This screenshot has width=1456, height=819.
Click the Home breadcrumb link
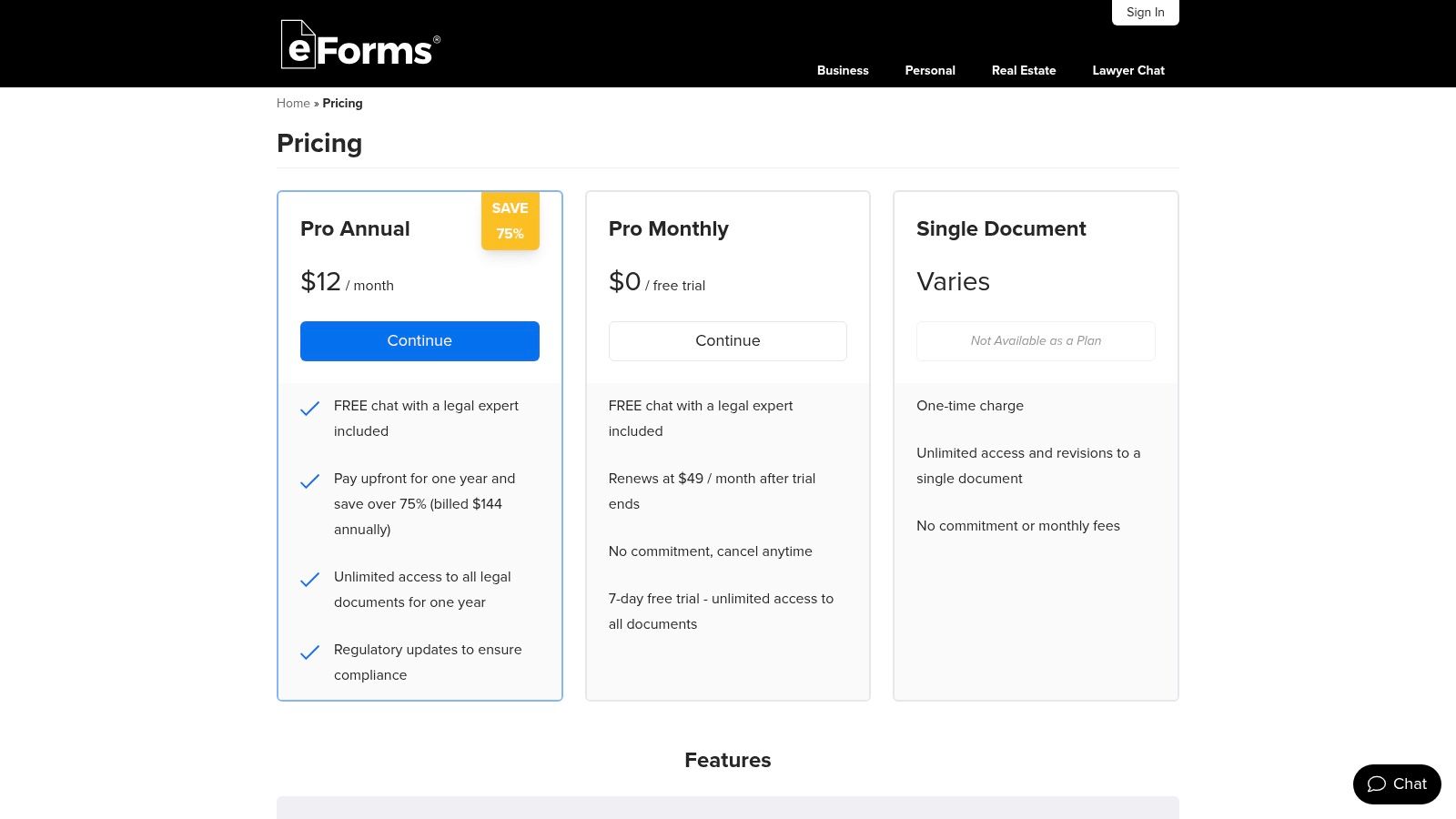tap(293, 103)
